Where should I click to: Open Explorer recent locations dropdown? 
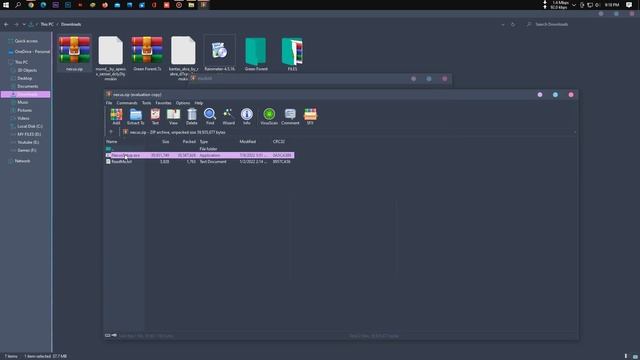click(24, 24)
